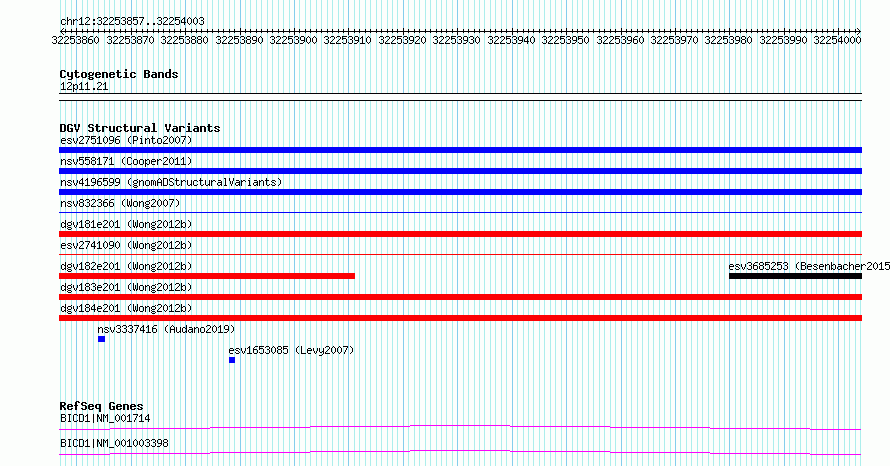This screenshot has height=466, width=890.
Task: Click ruler position 32253960
Action: click(x=620, y=40)
